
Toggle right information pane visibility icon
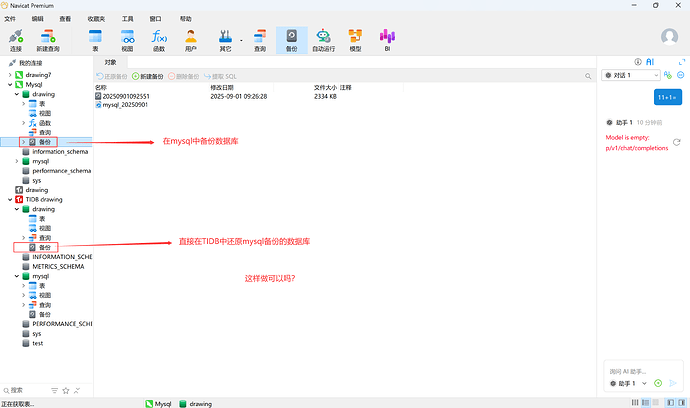tap(682, 402)
